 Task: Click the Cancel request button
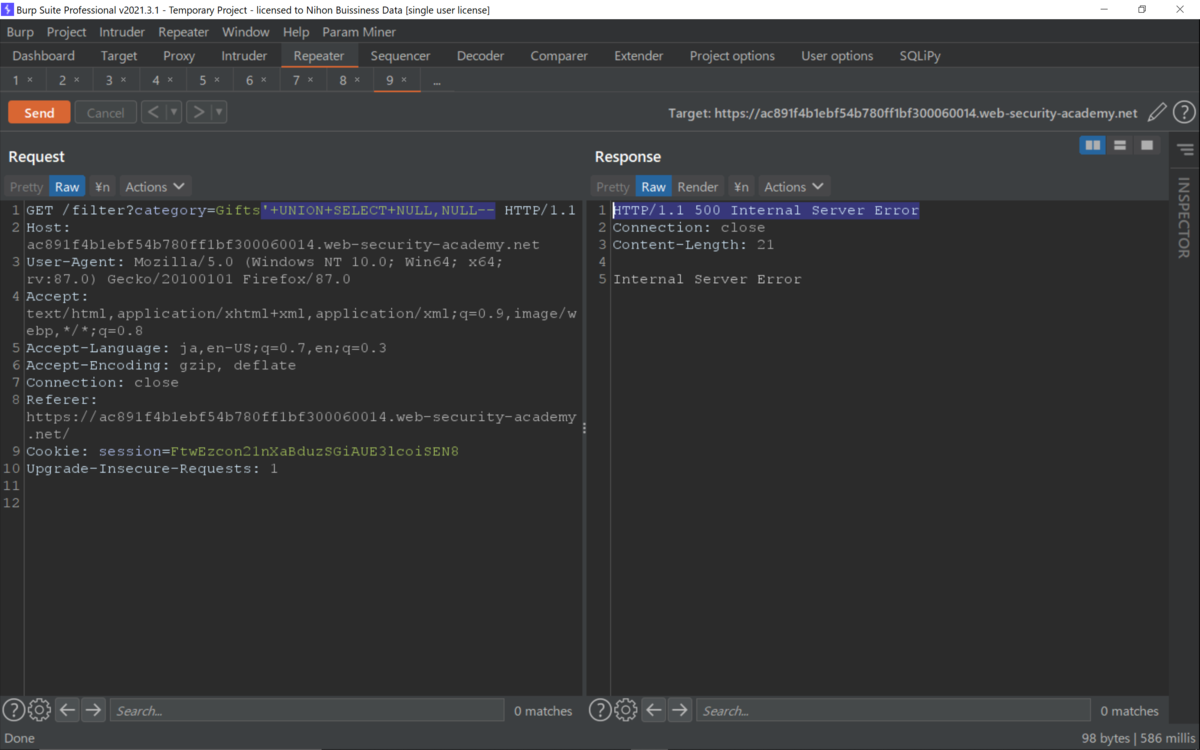pos(105,113)
